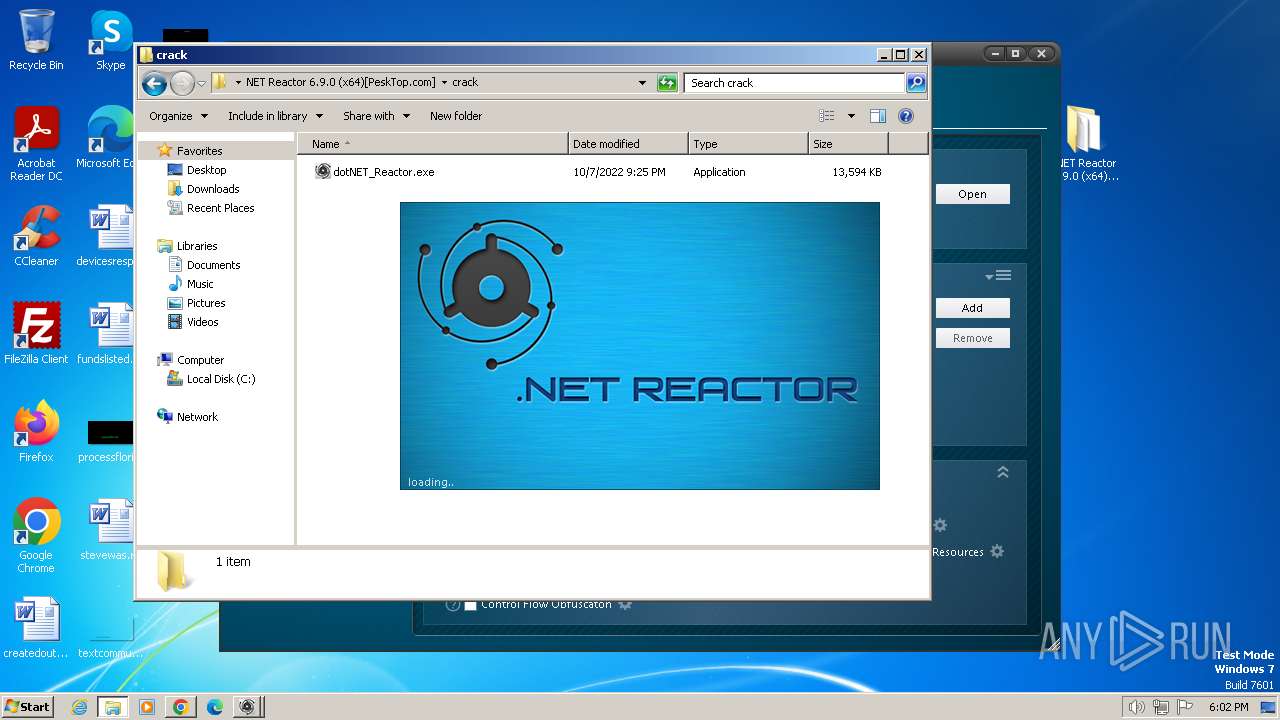The width and height of the screenshot is (1280, 720).
Task: Click Remove button in .NET Reactor
Action: pyautogui.click(x=972, y=338)
